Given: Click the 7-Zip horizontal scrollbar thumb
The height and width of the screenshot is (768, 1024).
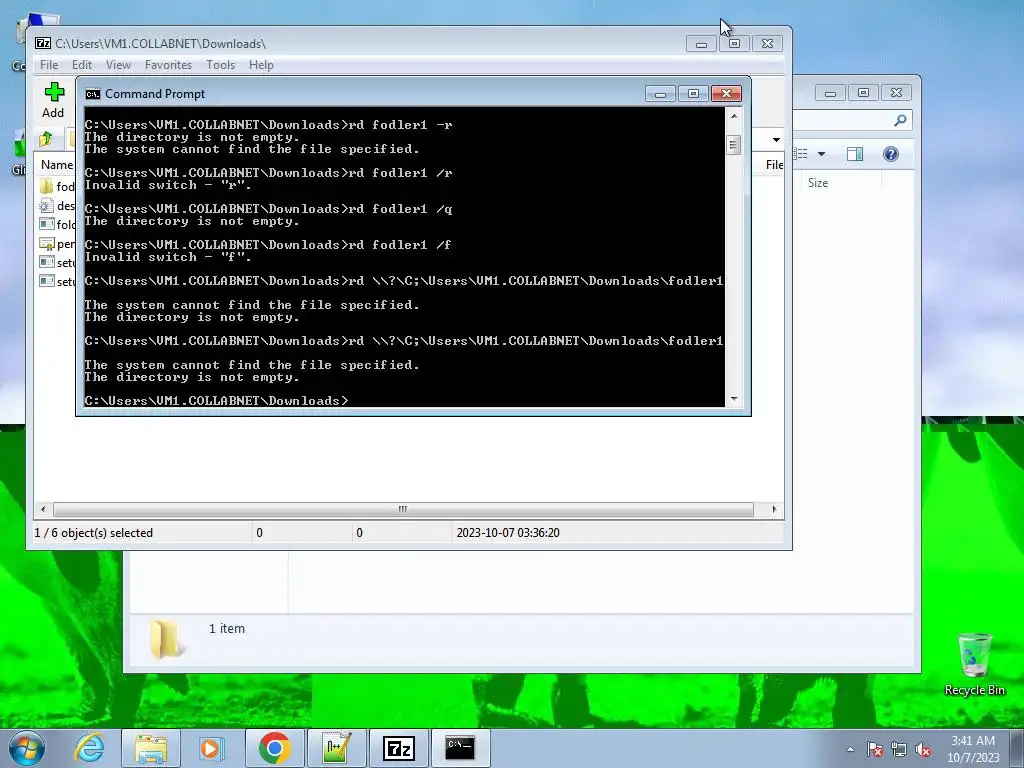Looking at the screenshot, I should pos(403,509).
